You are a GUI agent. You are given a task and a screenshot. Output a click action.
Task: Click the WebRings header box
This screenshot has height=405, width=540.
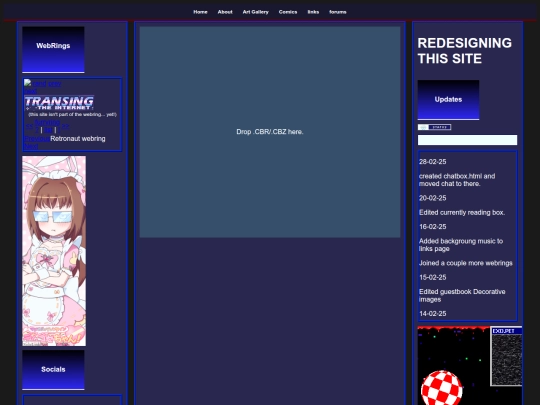(x=53, y=50)
